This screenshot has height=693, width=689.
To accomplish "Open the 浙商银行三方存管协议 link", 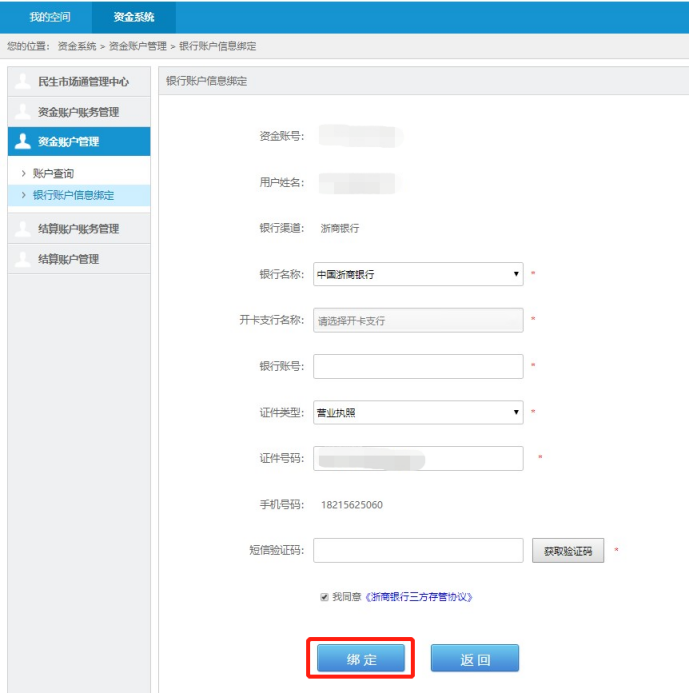I will (x=418, y=597).
